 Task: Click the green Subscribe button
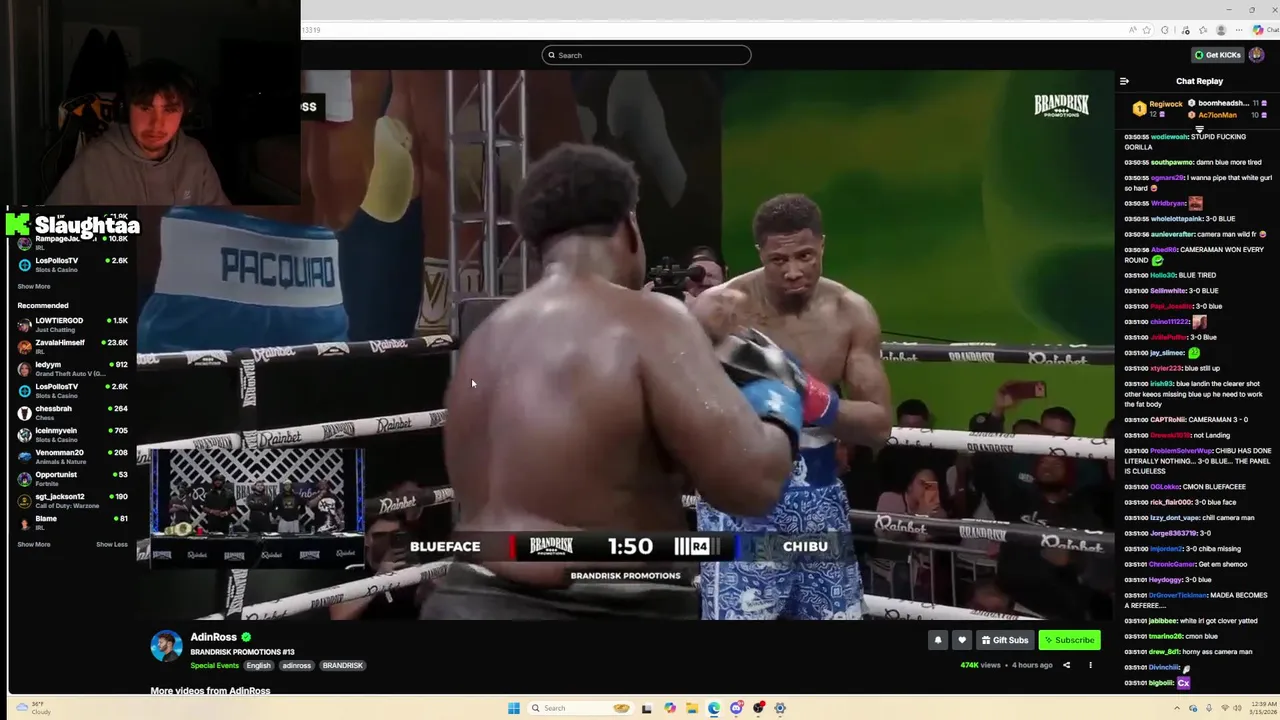(x=1069, y=640)
